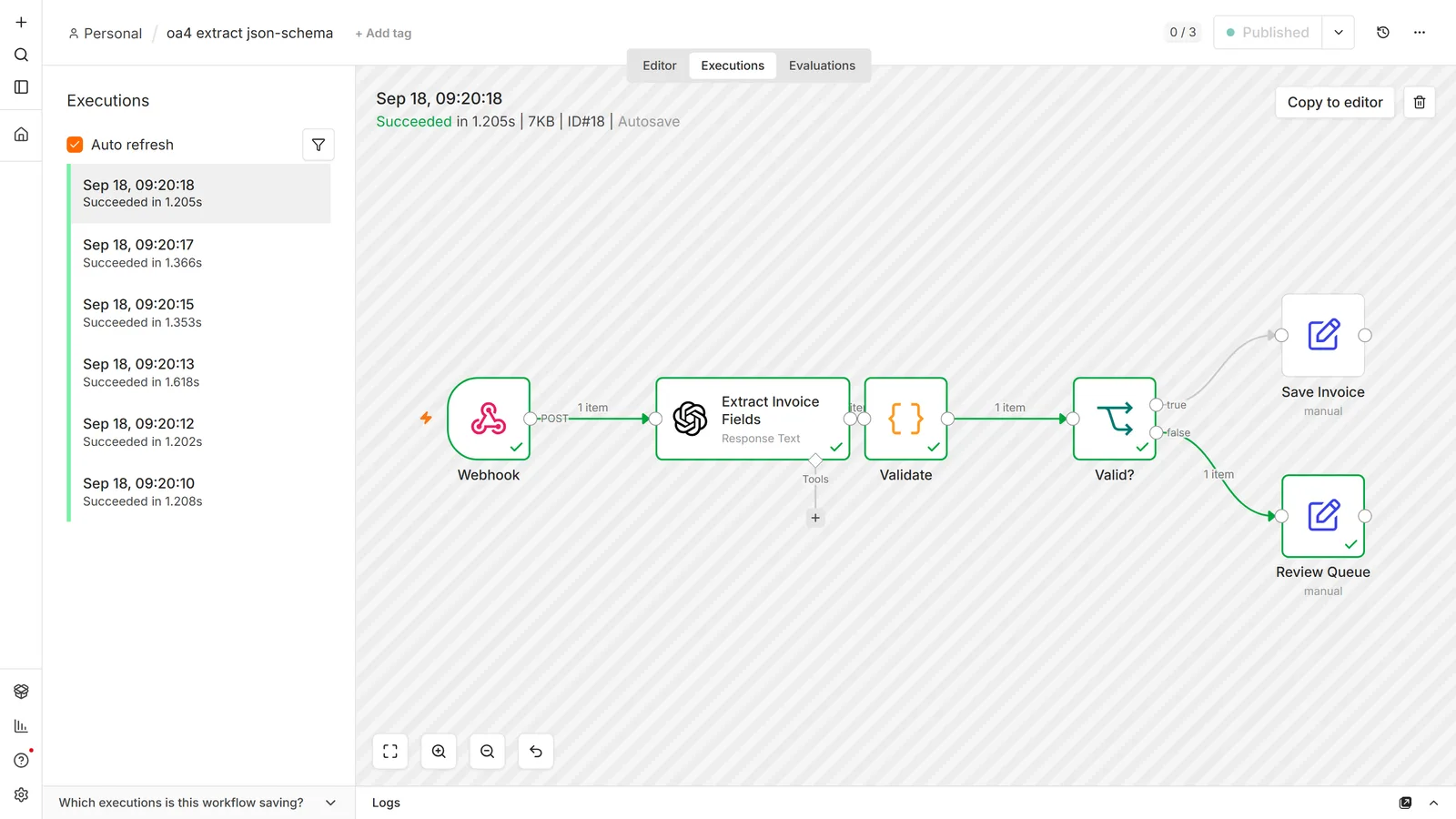Open the Sep 18, 09:20:13 execution

click(x=200, y=372)
